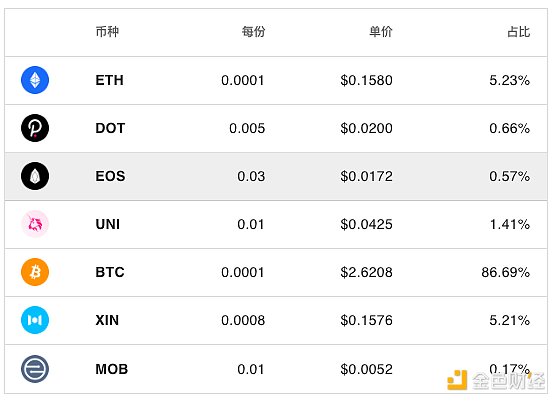The height and width of the screenshot is (401, 556).
Task: Open the BTC currency name
Action: 110,272
